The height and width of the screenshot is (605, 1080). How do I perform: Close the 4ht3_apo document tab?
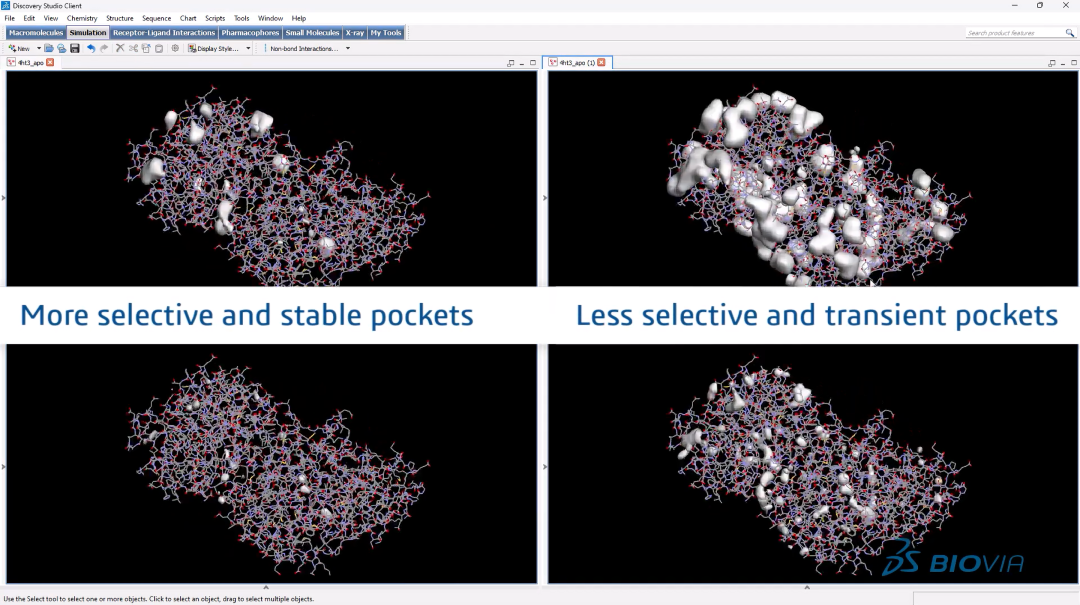[50, 63]
